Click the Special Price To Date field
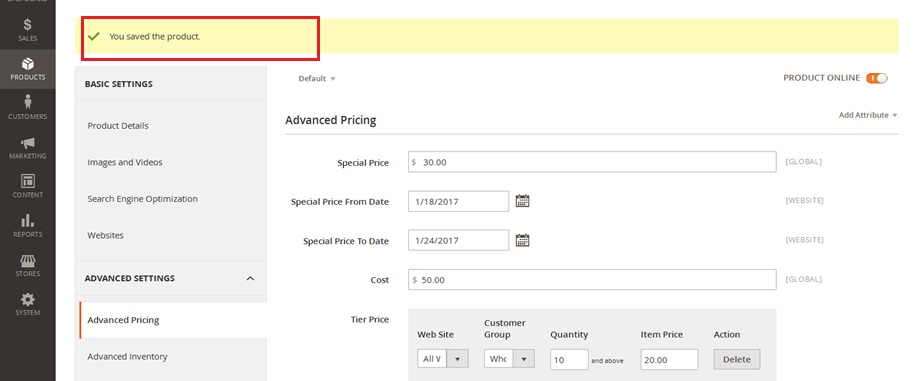918x381 pixels. click(458, 240)
